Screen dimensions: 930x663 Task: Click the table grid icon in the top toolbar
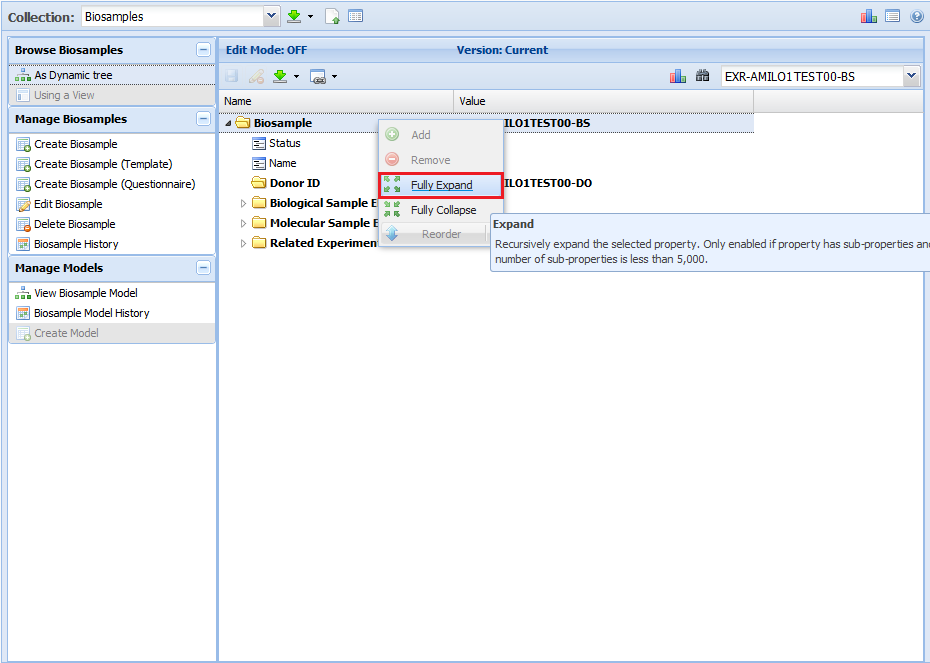[356, 17]
